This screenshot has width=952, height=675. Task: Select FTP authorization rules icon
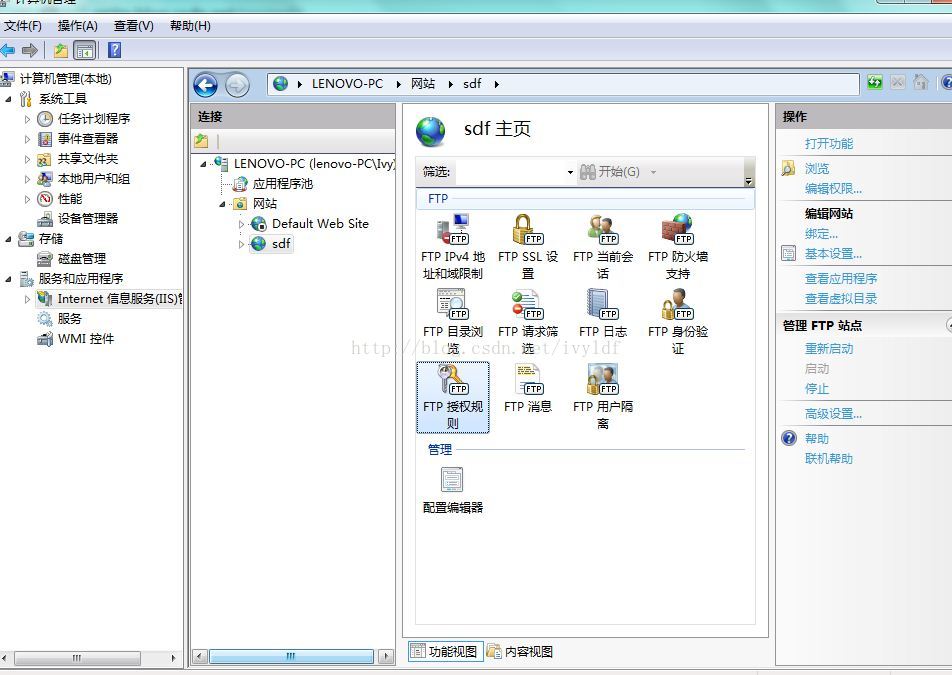(x=452, y=397)
